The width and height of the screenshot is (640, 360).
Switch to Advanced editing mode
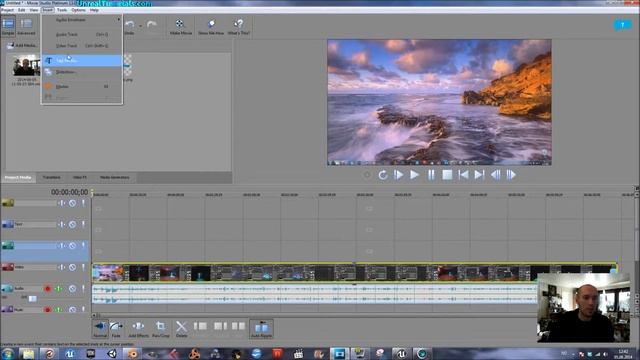[26, 26]
